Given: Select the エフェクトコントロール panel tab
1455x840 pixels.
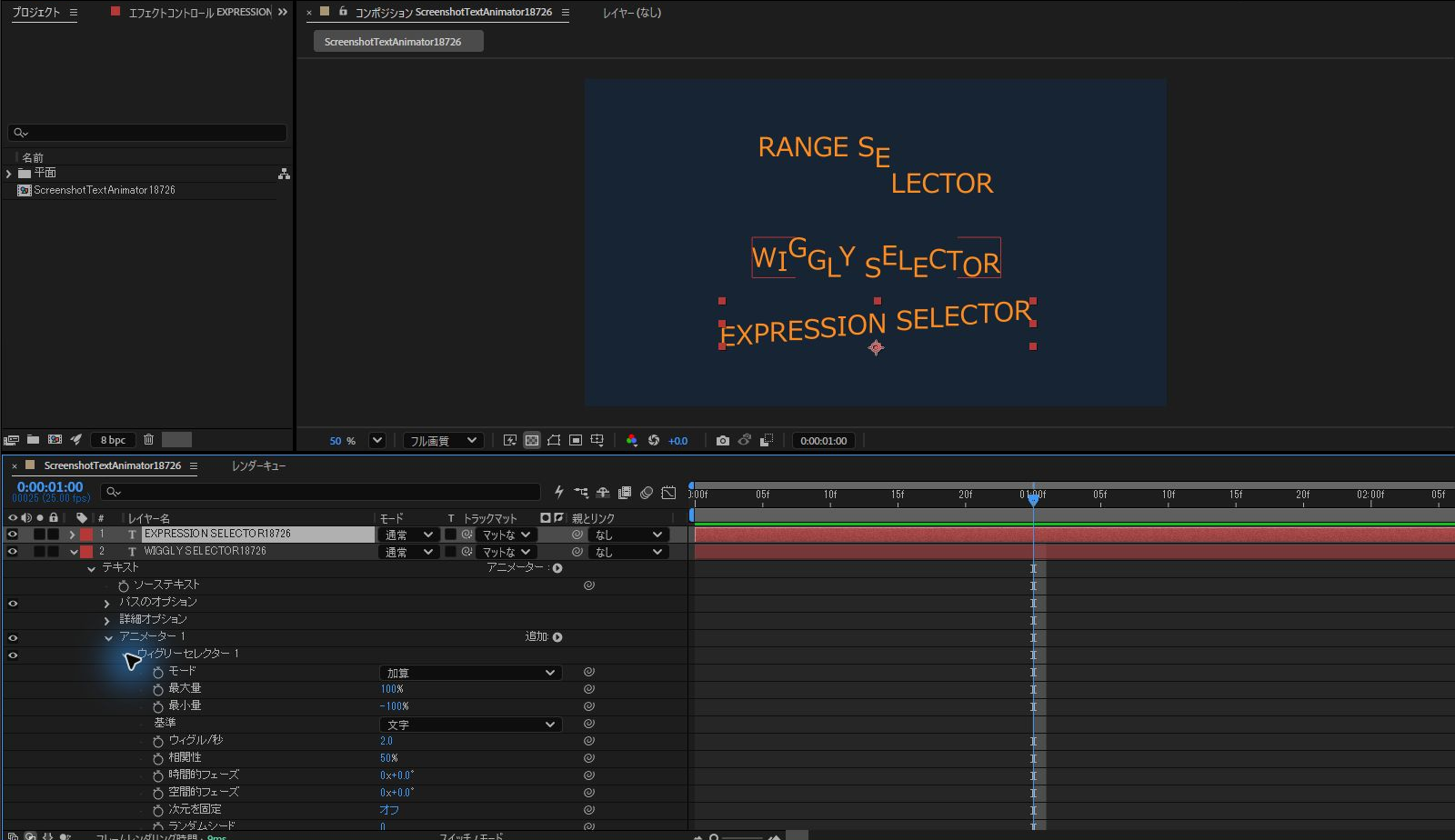Looking at the screenshot, I should [x=199, y=13].
